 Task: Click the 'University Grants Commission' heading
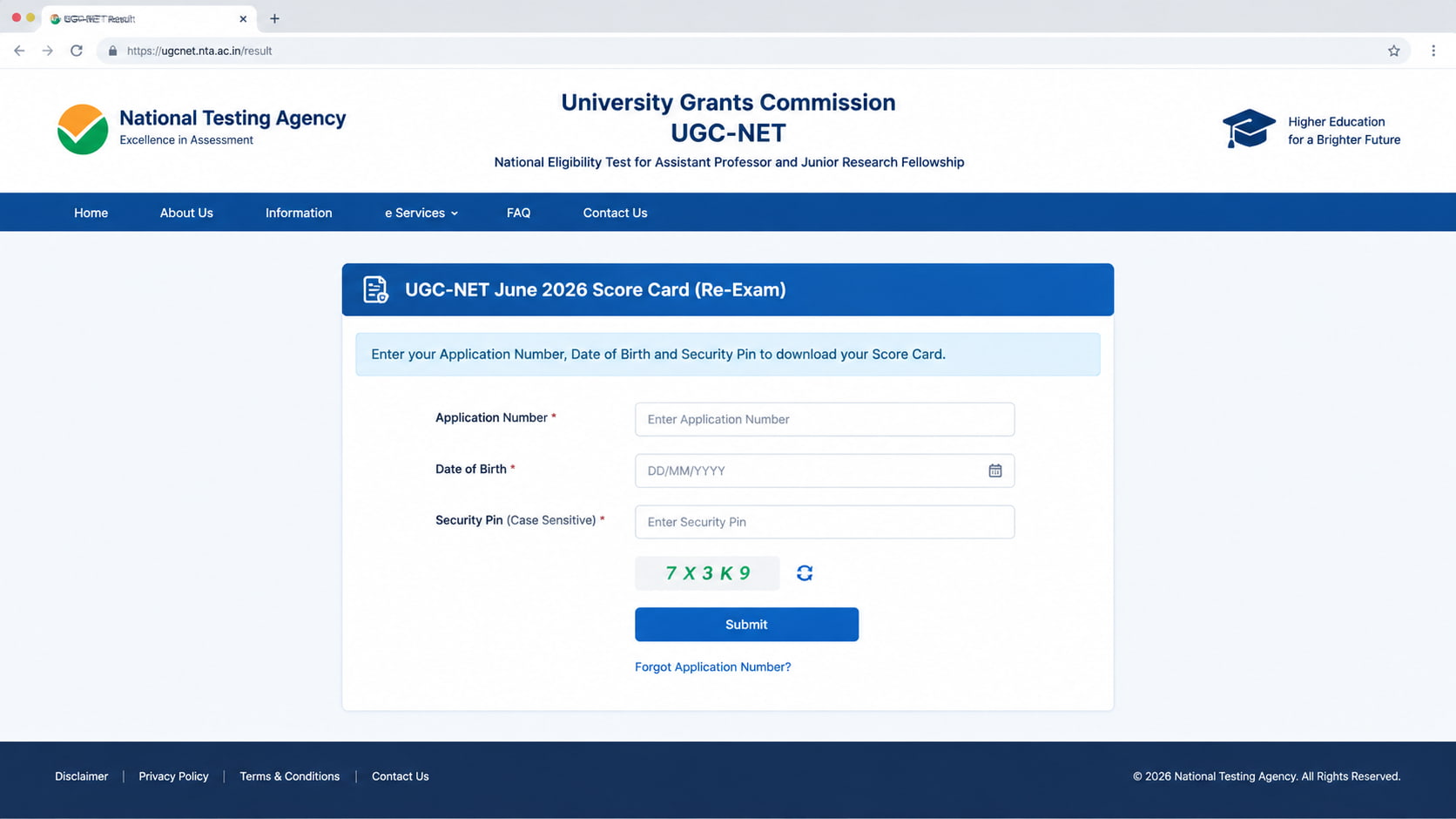click(728, 102)
